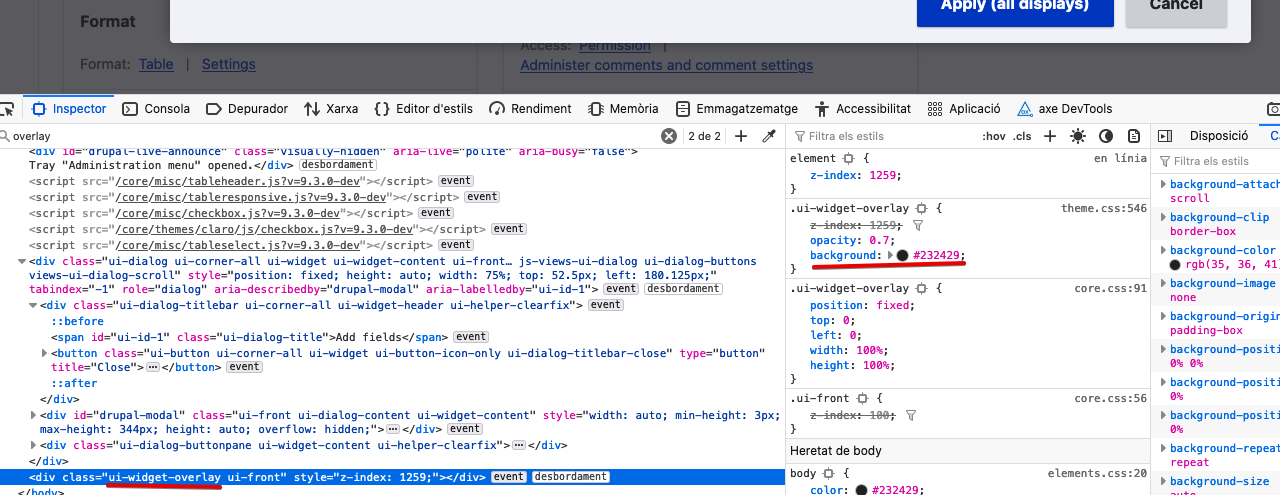Toggle the :hov pseudo-class panel
The image size is (1280, 495).
(993, 136)
